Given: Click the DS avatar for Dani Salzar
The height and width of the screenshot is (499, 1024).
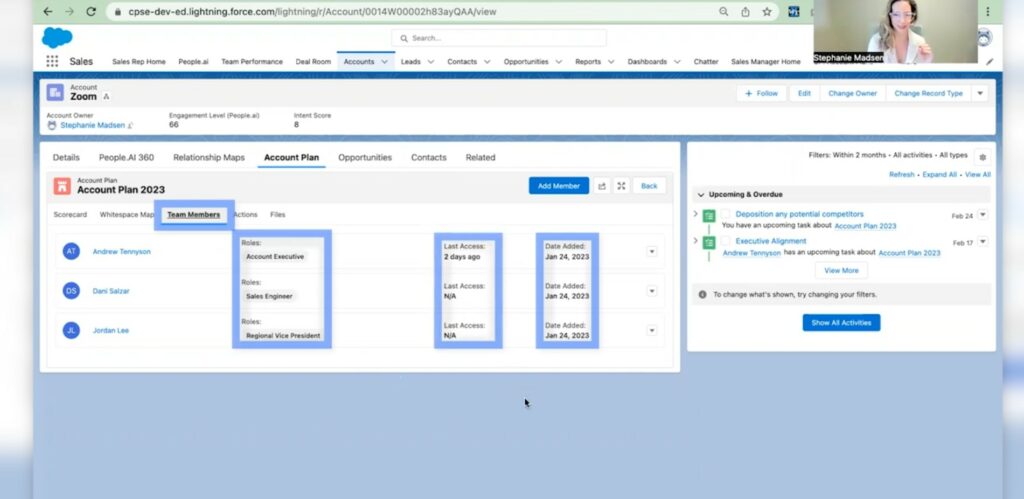Looking at the screenshot, I should click(x=71, y=291).
